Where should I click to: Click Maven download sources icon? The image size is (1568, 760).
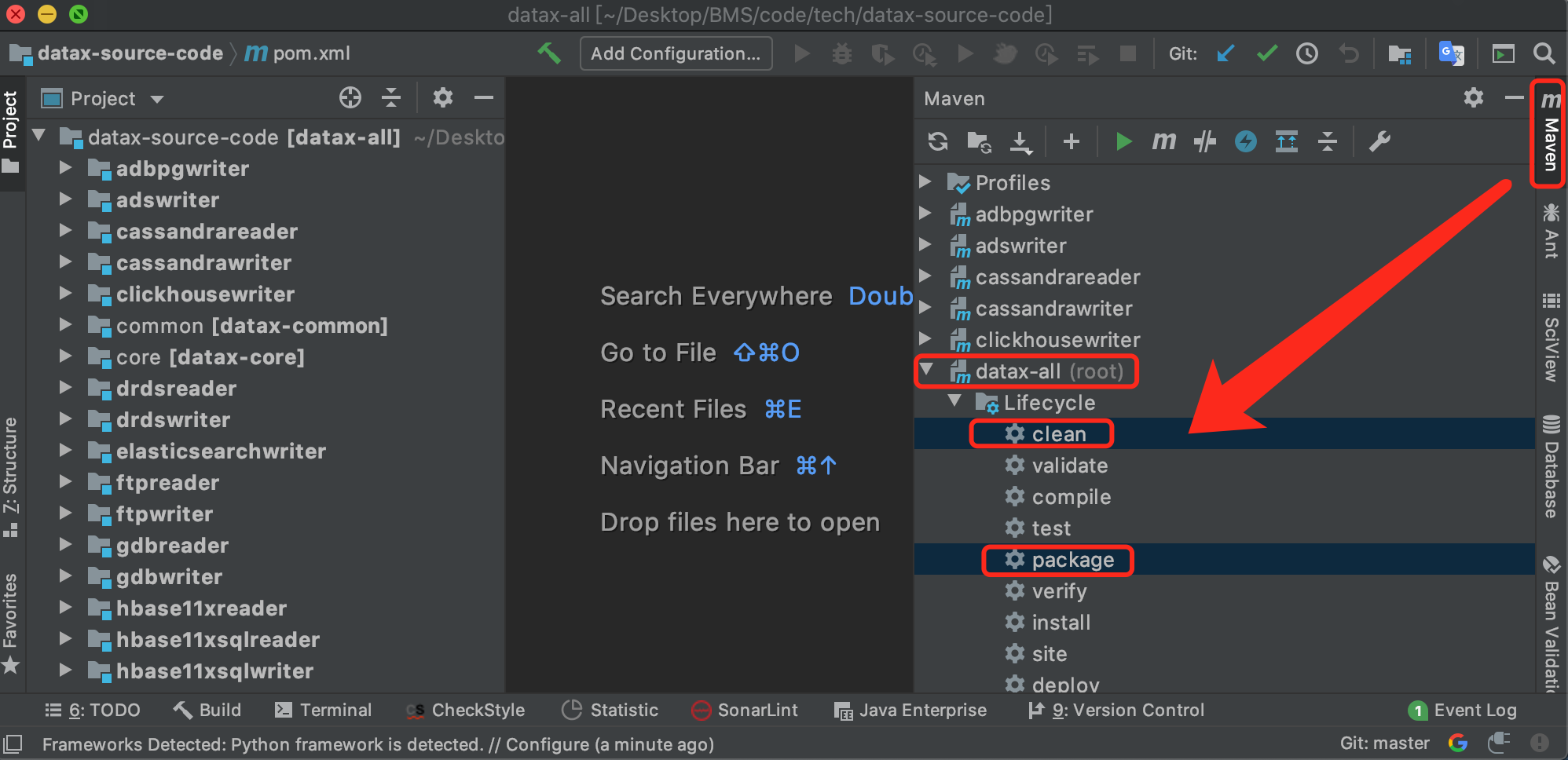[1020, 141]
